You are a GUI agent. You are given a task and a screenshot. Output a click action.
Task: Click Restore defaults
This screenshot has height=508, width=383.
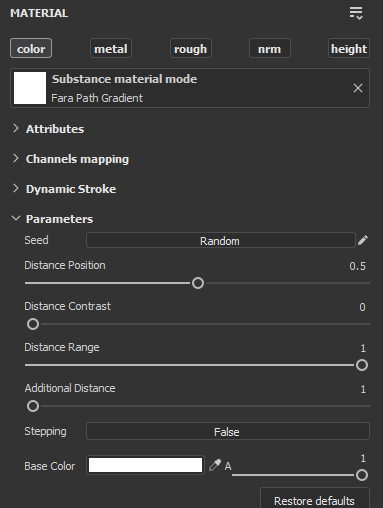coord(315,499)
